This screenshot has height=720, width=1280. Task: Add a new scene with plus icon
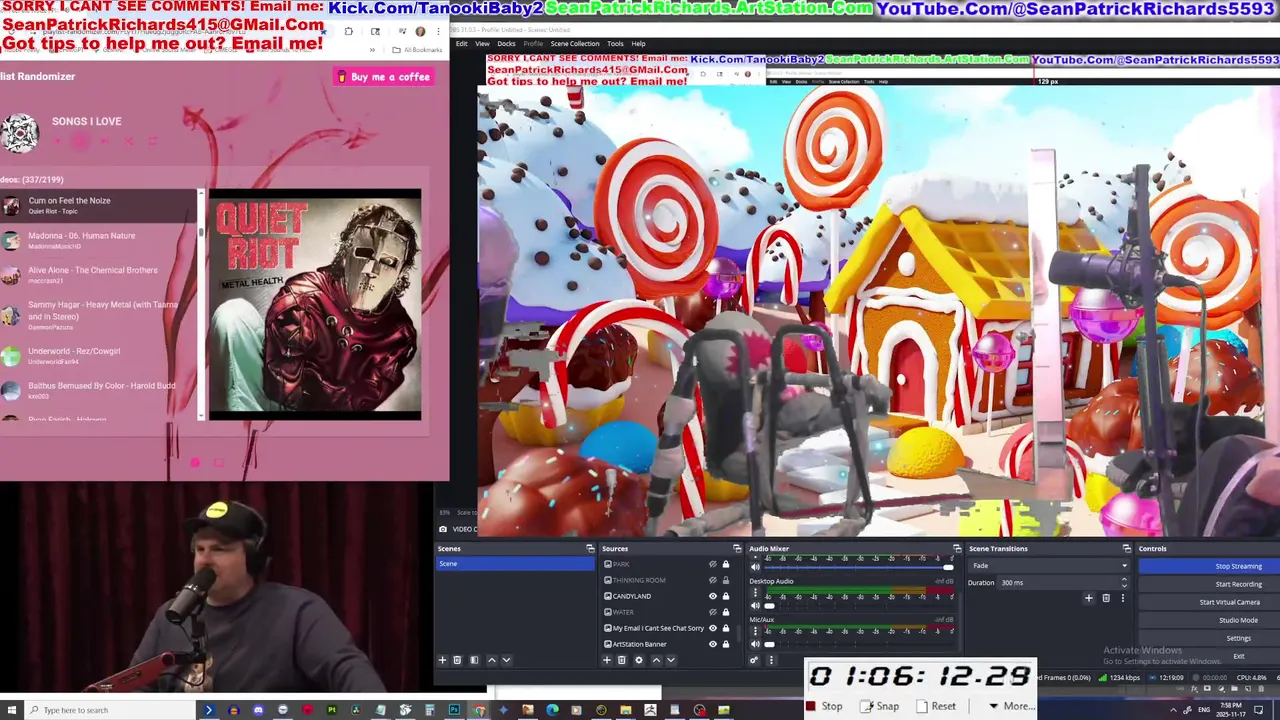tap(442, 660)
